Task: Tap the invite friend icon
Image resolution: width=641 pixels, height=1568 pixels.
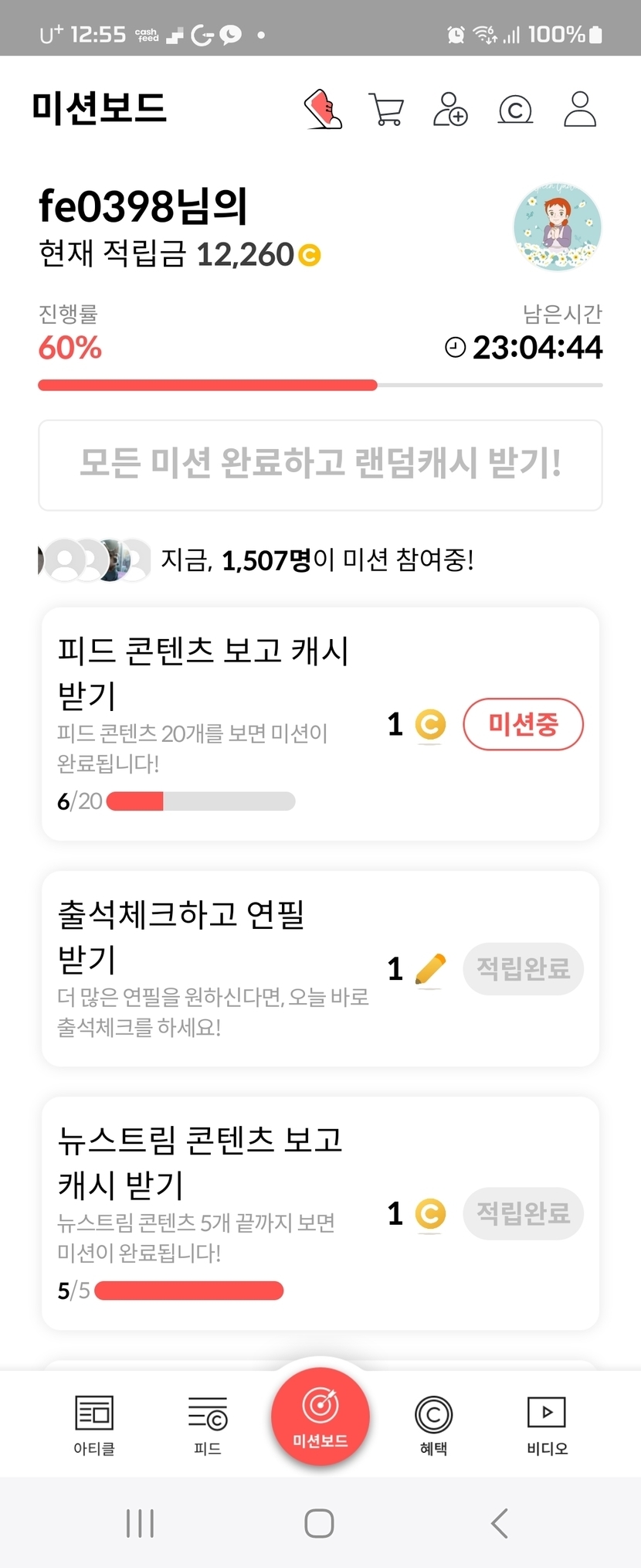Action: [x=450, y=109]
